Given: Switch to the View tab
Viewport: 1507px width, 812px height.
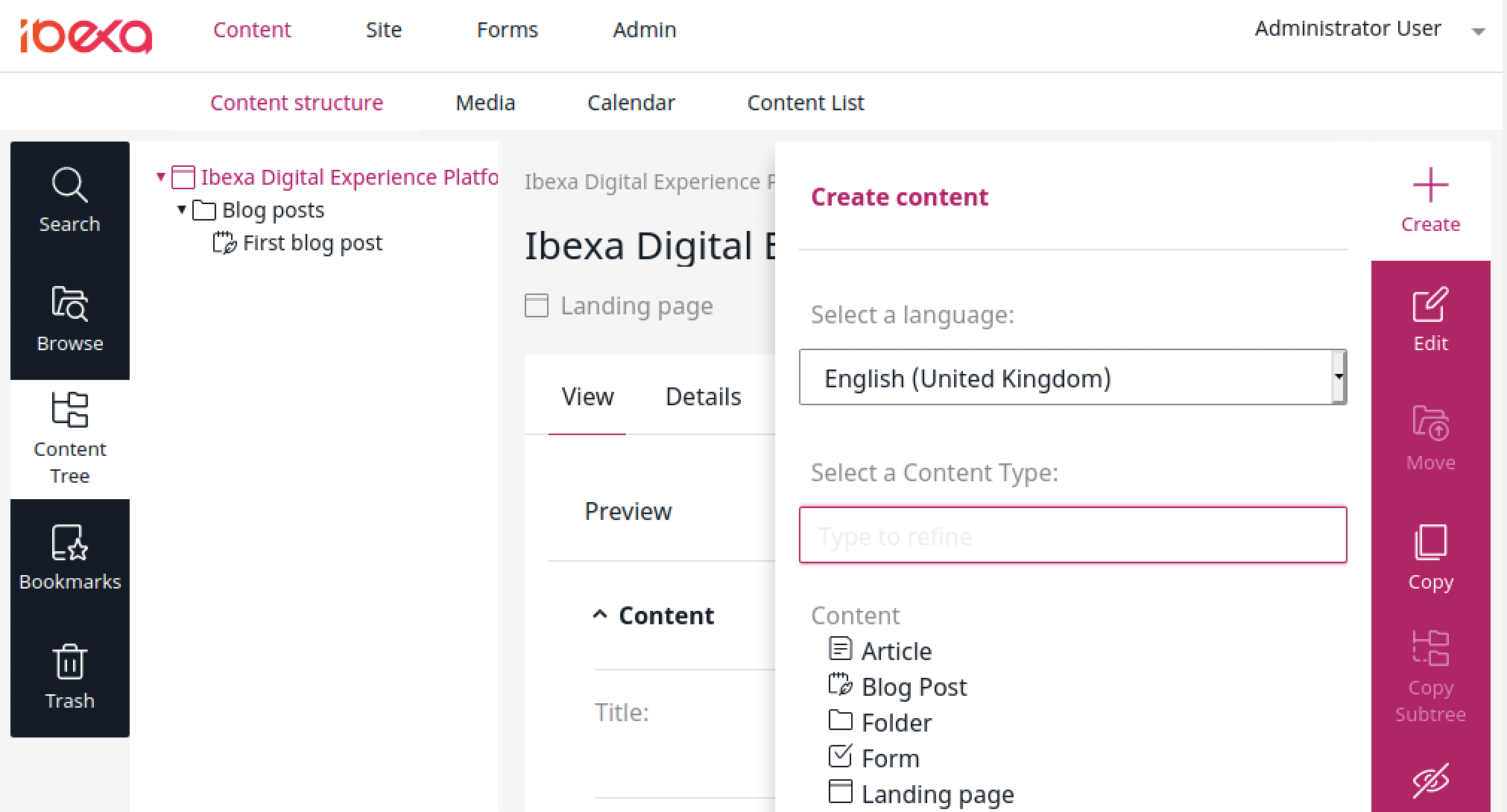Looking at the screenshot, I should [587, 396].
